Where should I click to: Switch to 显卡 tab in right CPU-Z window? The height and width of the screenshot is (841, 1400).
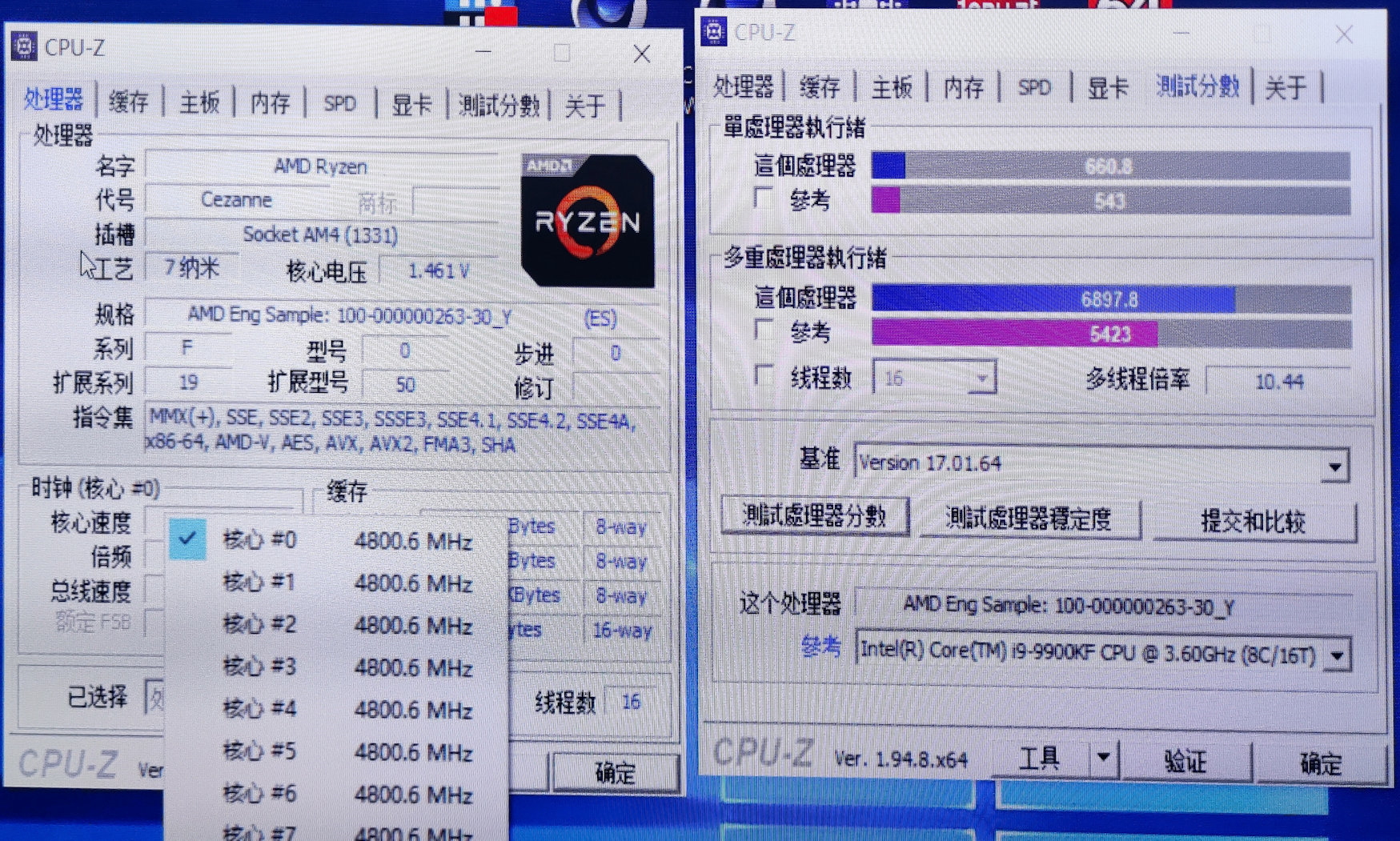click(1108, 87)
